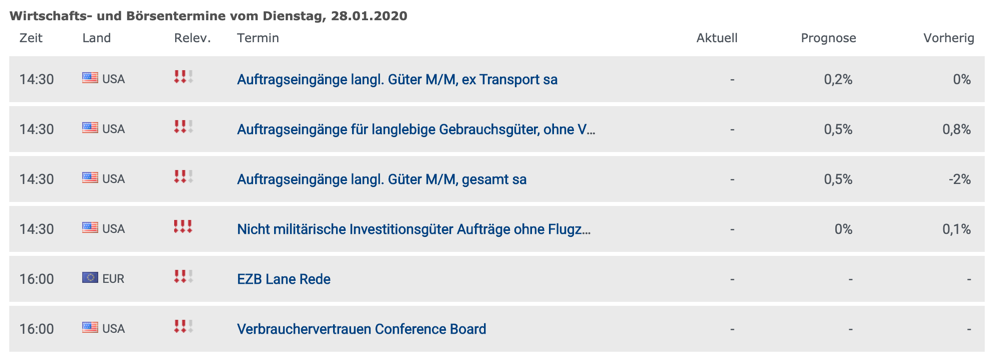The height and width of the screenshot is (361, 993).
Task: Click the relevance icon for Verbrauchervertrauen Conference Board
Action: pyautogui.click(x=183, y=327)
